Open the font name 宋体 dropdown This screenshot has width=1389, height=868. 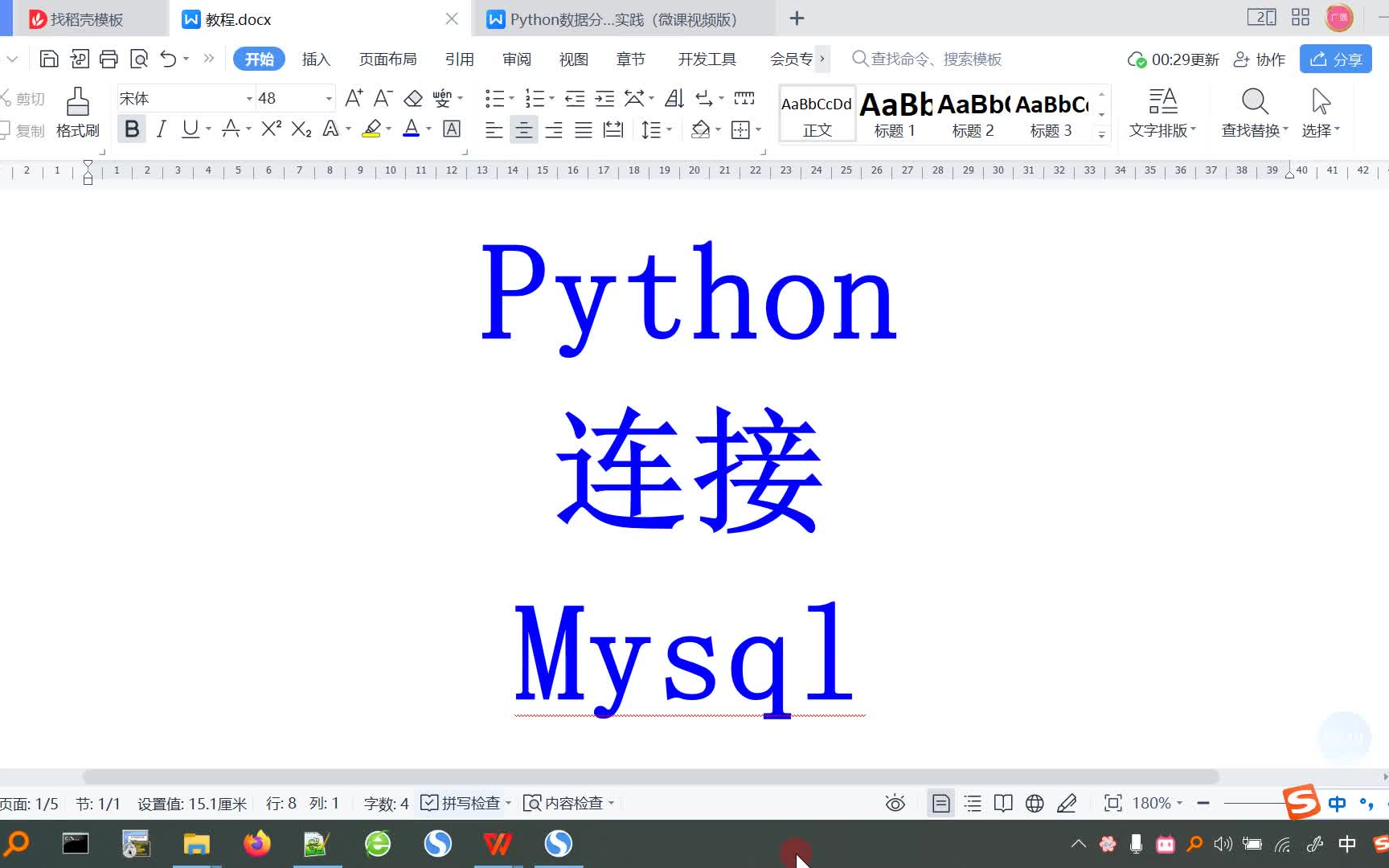(x=249, y=99)
